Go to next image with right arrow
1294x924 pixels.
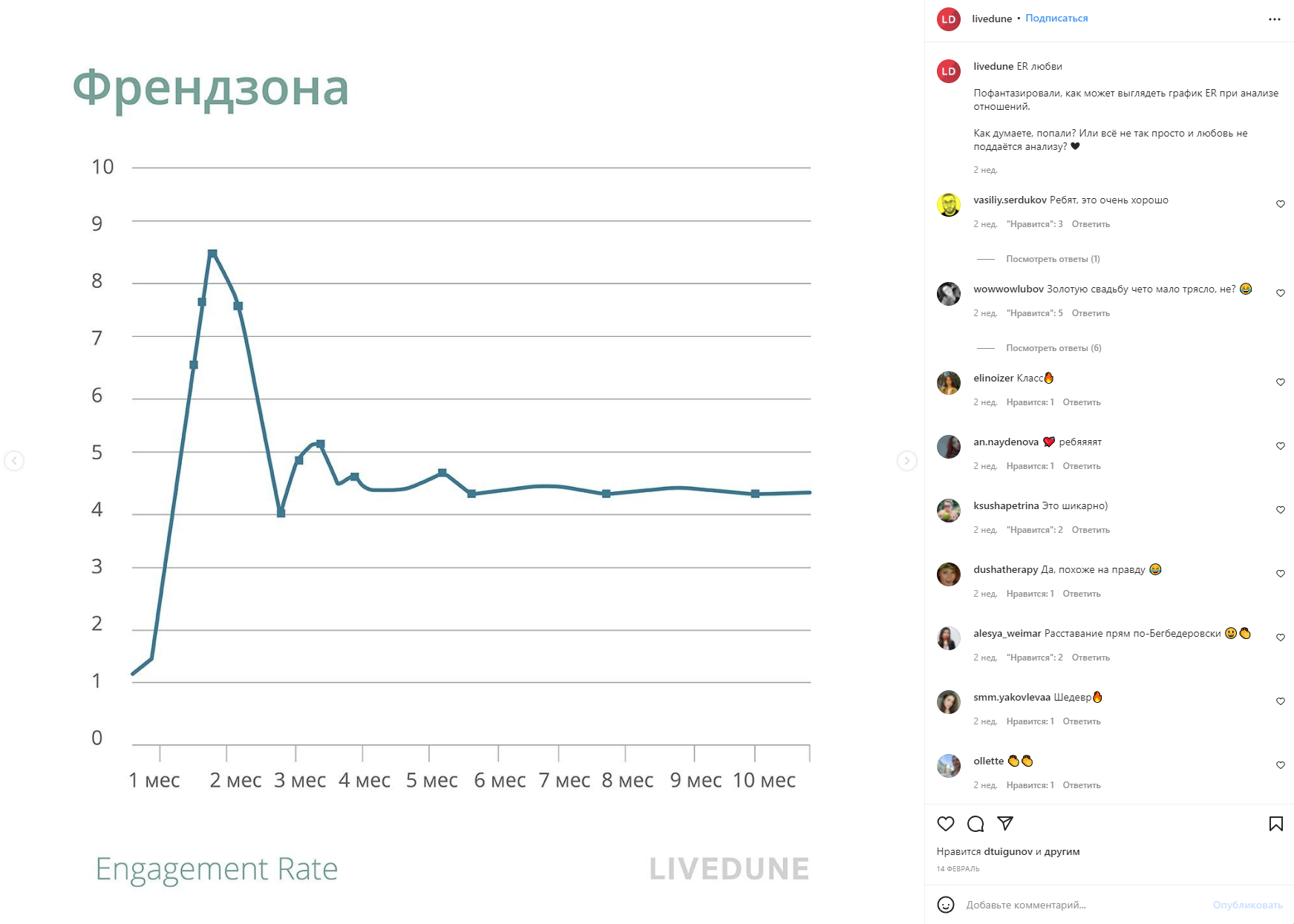coord(906,461)
